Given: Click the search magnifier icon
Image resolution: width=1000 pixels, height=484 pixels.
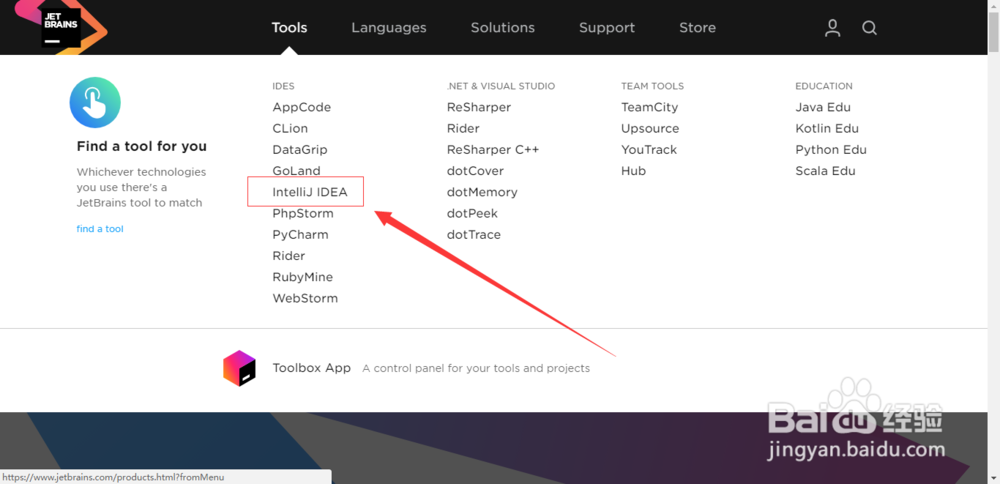Looking at the screenshot, I should point(869,28).
